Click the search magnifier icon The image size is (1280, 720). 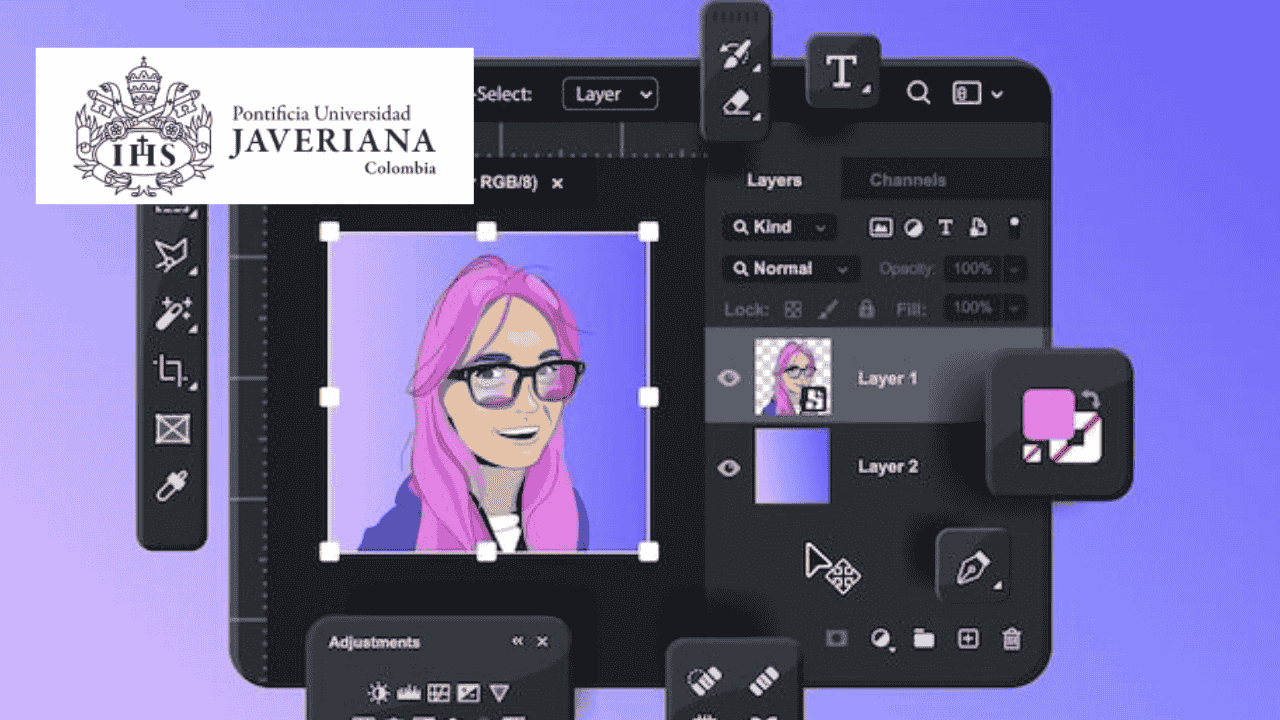(x=918, y=93)
